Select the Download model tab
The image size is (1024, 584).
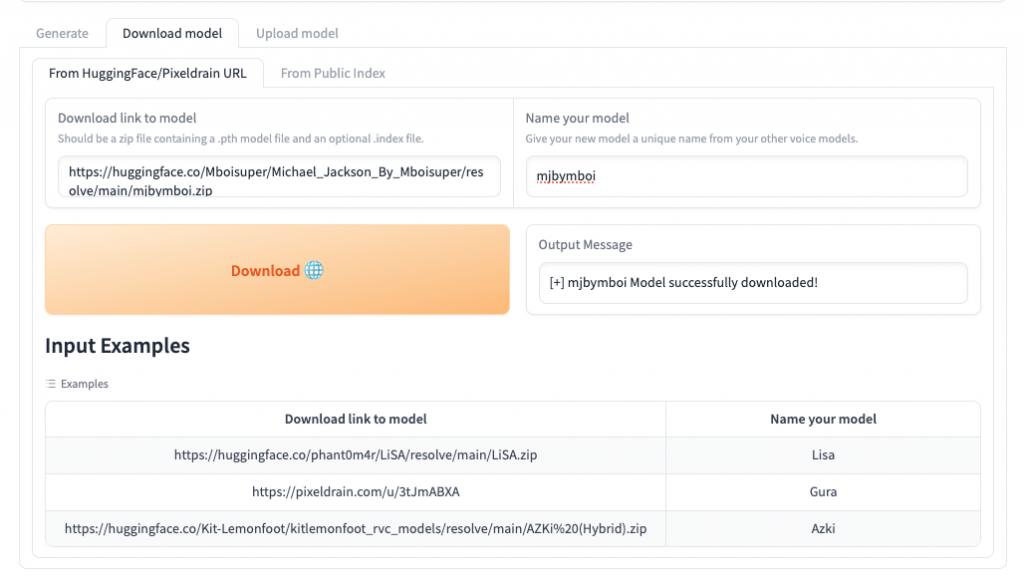(172, 33)
